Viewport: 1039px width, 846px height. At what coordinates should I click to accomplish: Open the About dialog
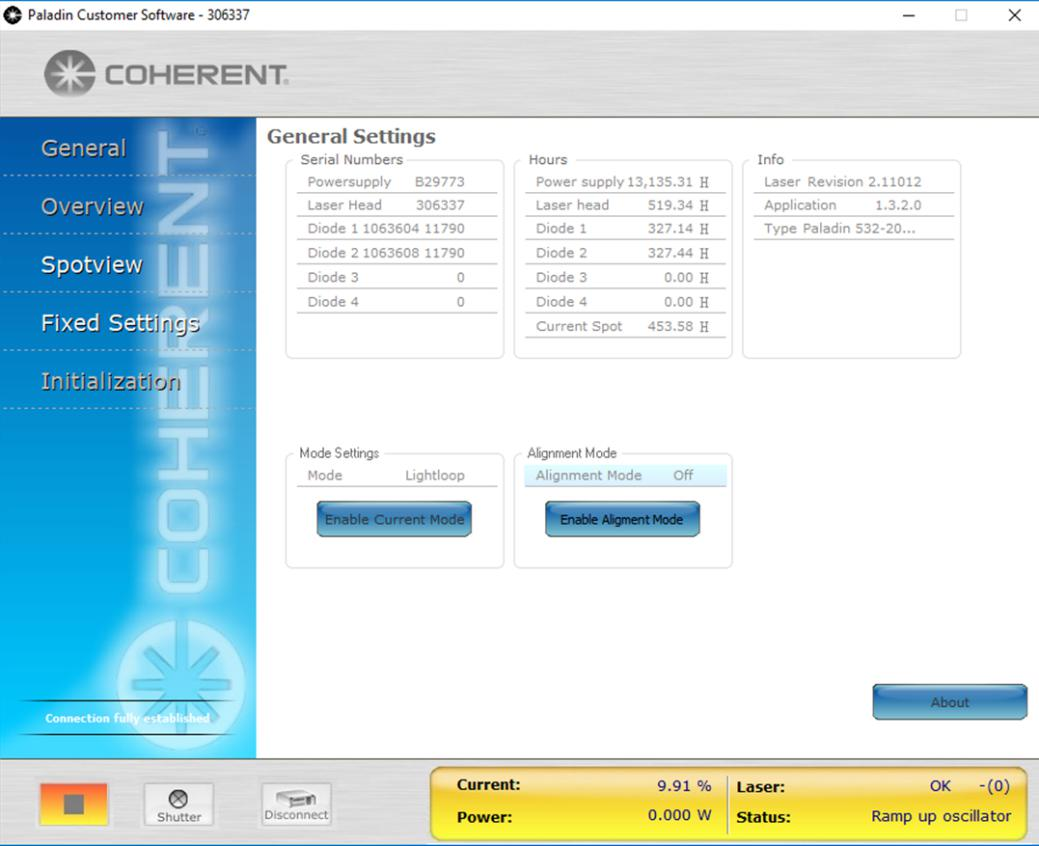pos(949,702)
